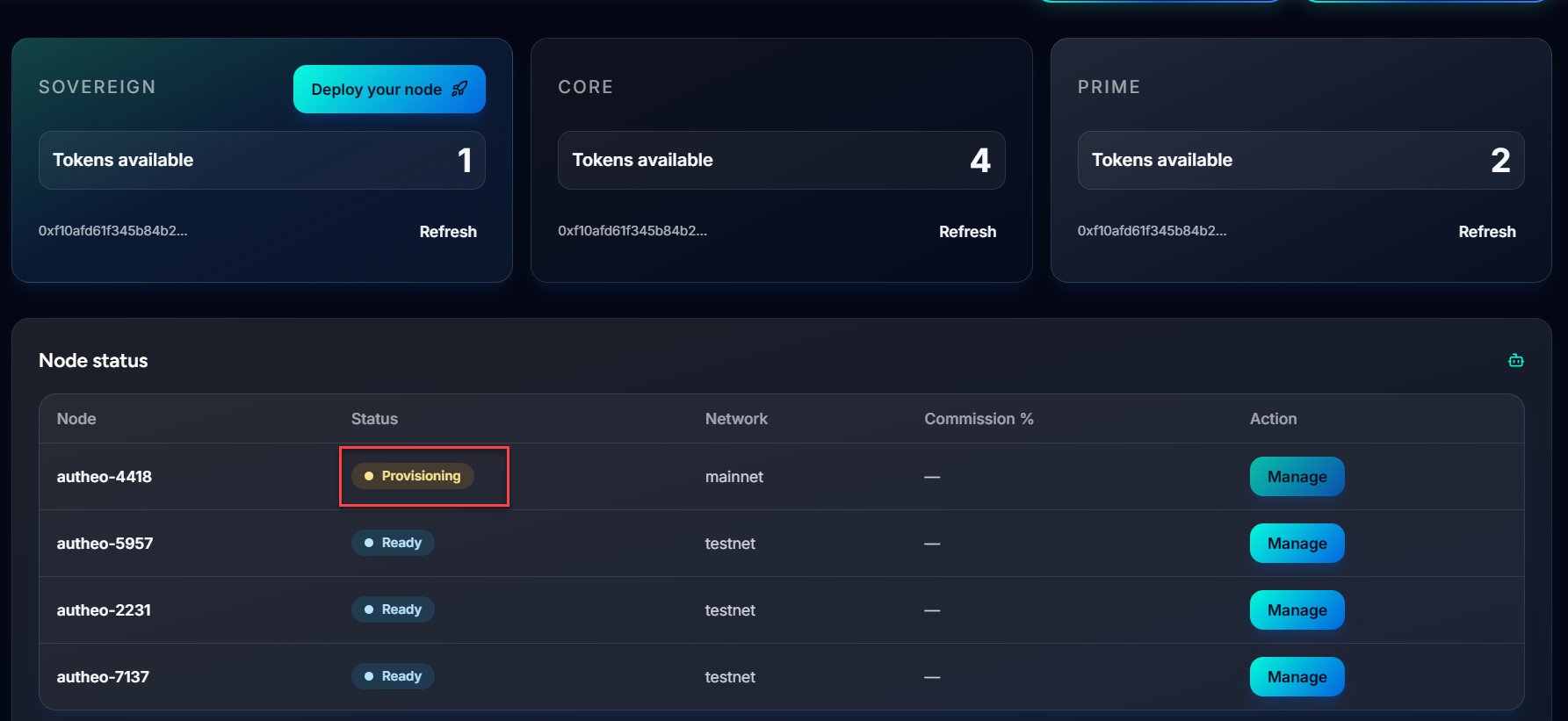Refresh the Prime tokens card

(x=1487, y=232)
